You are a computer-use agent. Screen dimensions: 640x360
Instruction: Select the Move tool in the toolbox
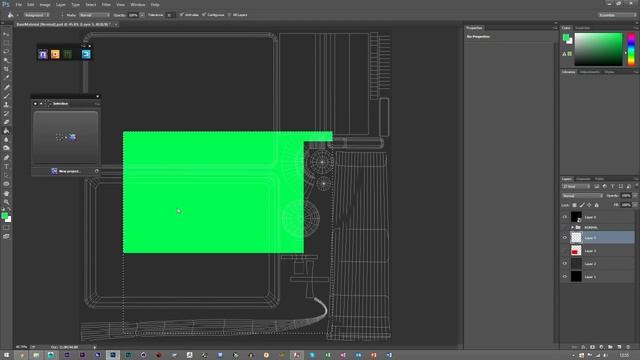[x=6, y=34]
